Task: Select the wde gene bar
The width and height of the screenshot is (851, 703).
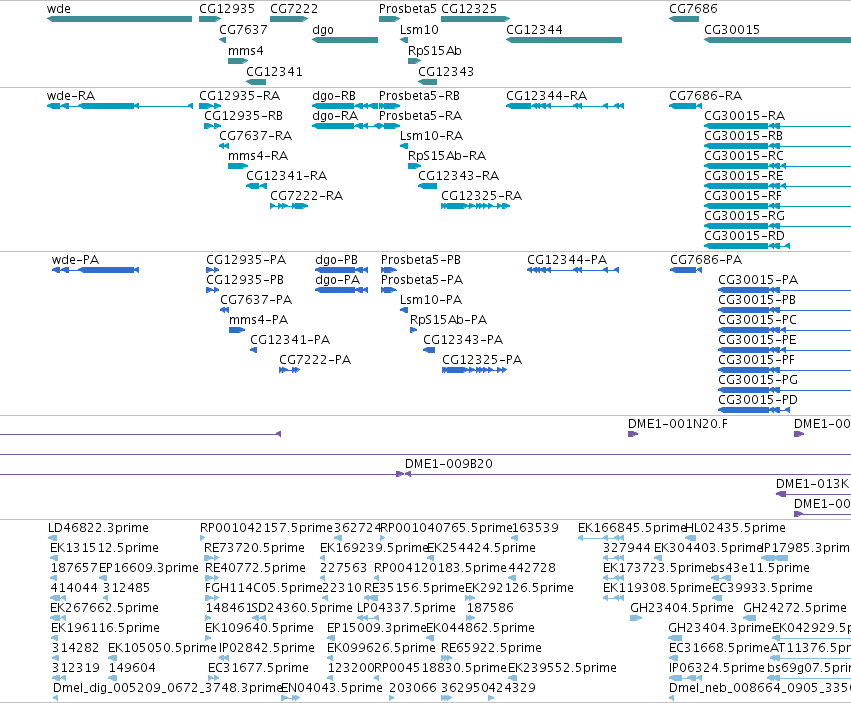Action: click(119, 19)
